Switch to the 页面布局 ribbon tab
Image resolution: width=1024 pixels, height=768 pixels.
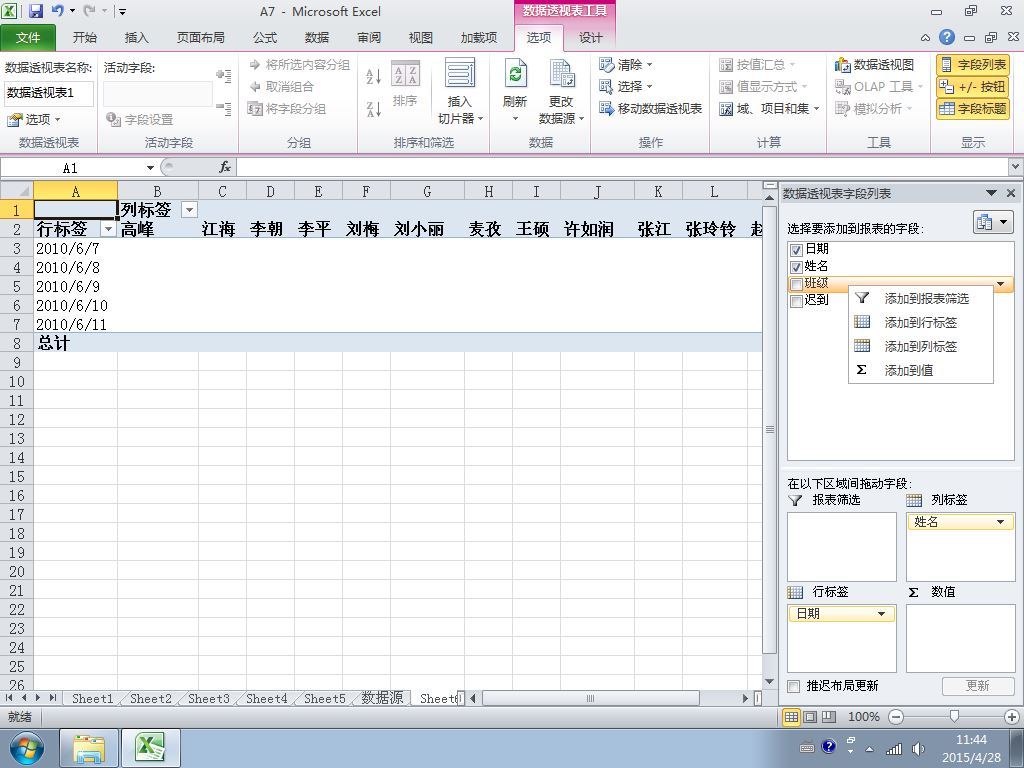pyautogui.click(x=200, y=38)
